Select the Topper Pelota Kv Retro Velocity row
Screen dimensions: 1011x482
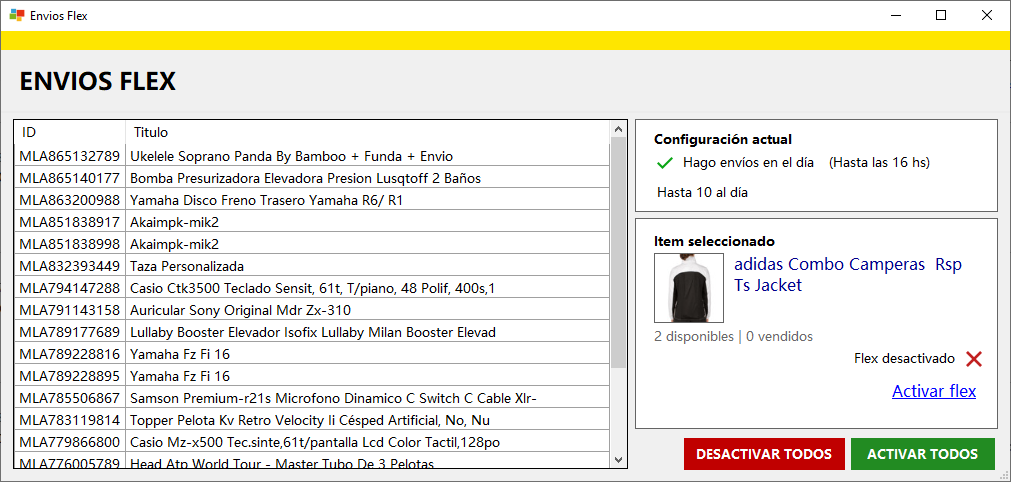pos(312,420)
